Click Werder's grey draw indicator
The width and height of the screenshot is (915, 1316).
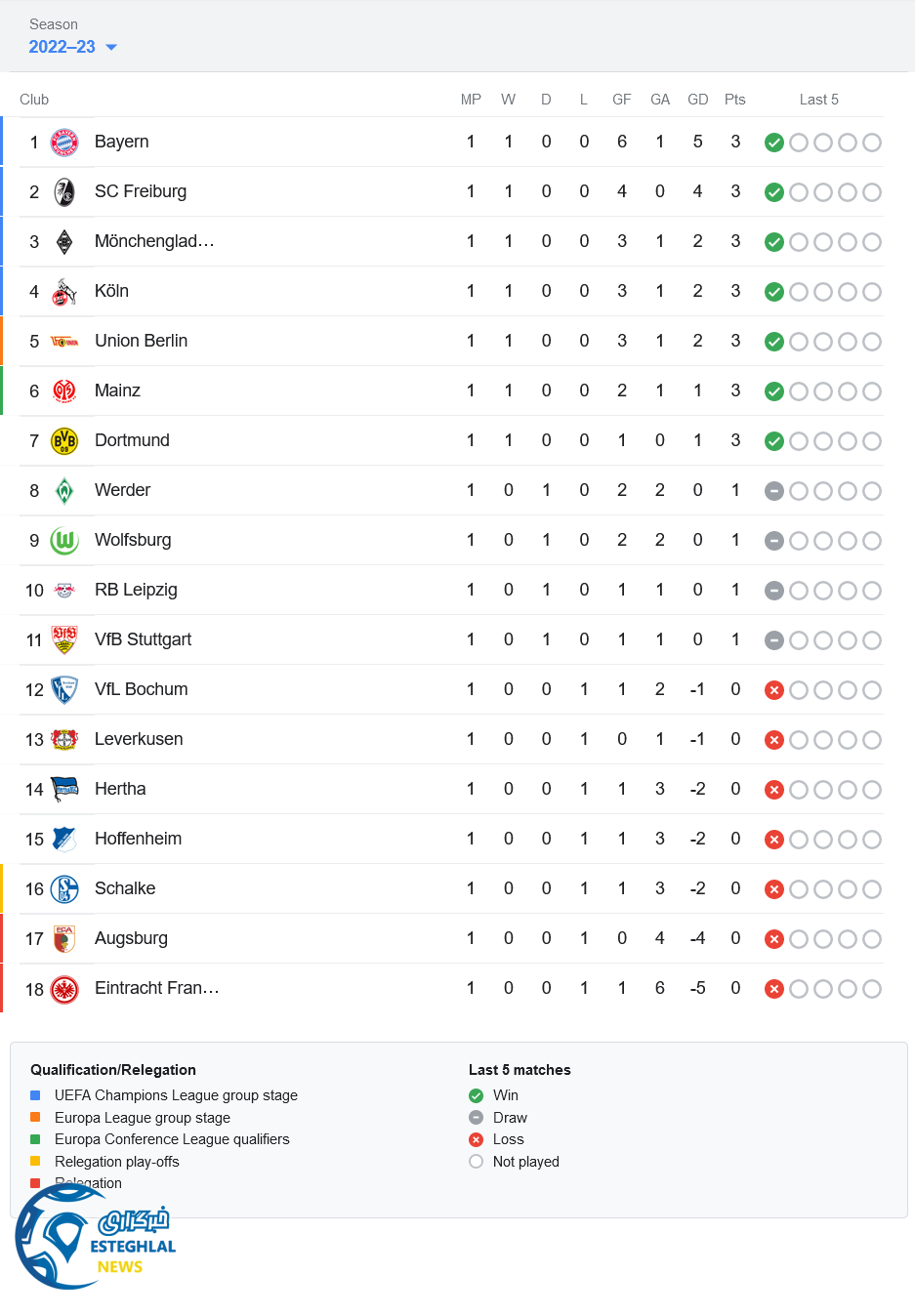[774, 491]
